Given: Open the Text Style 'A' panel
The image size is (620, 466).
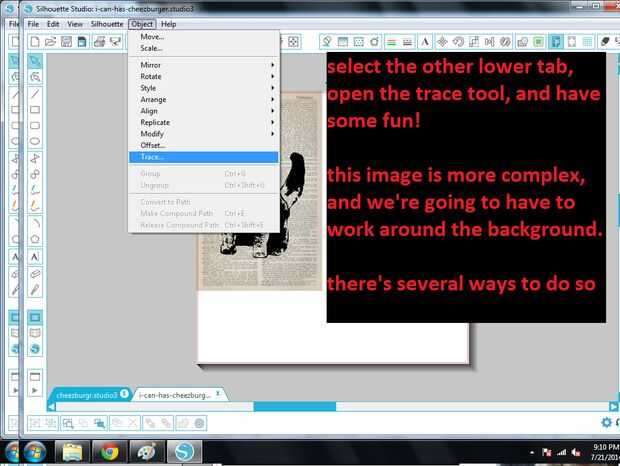Looking at the screenshot, I should (425, 42).
